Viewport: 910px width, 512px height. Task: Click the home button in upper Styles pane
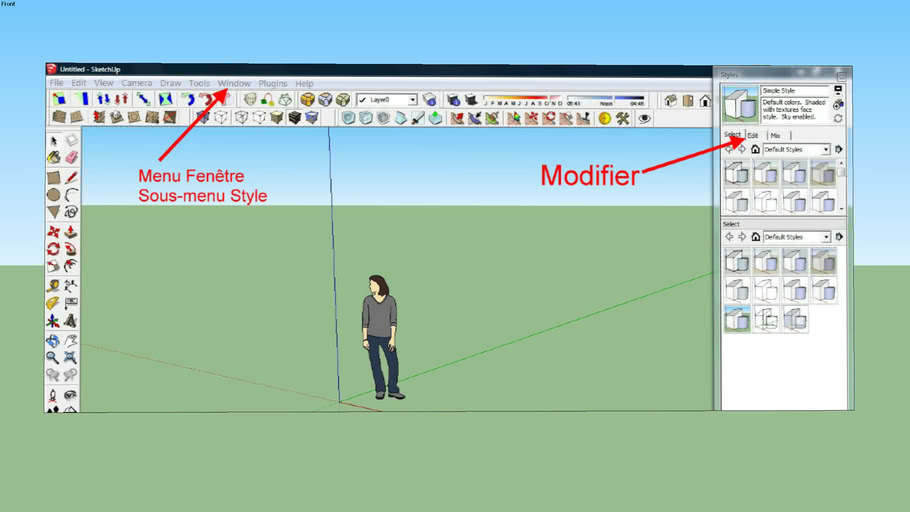[x=755, y=150]
